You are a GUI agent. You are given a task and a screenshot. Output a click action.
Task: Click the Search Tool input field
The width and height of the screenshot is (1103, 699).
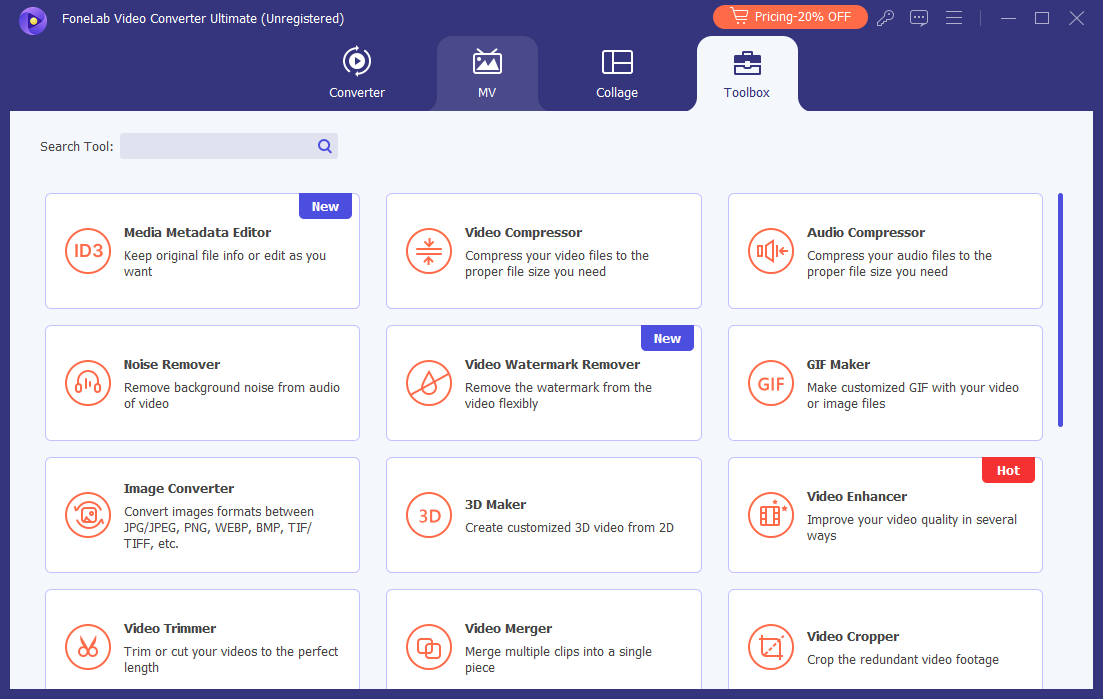[229, 146]
